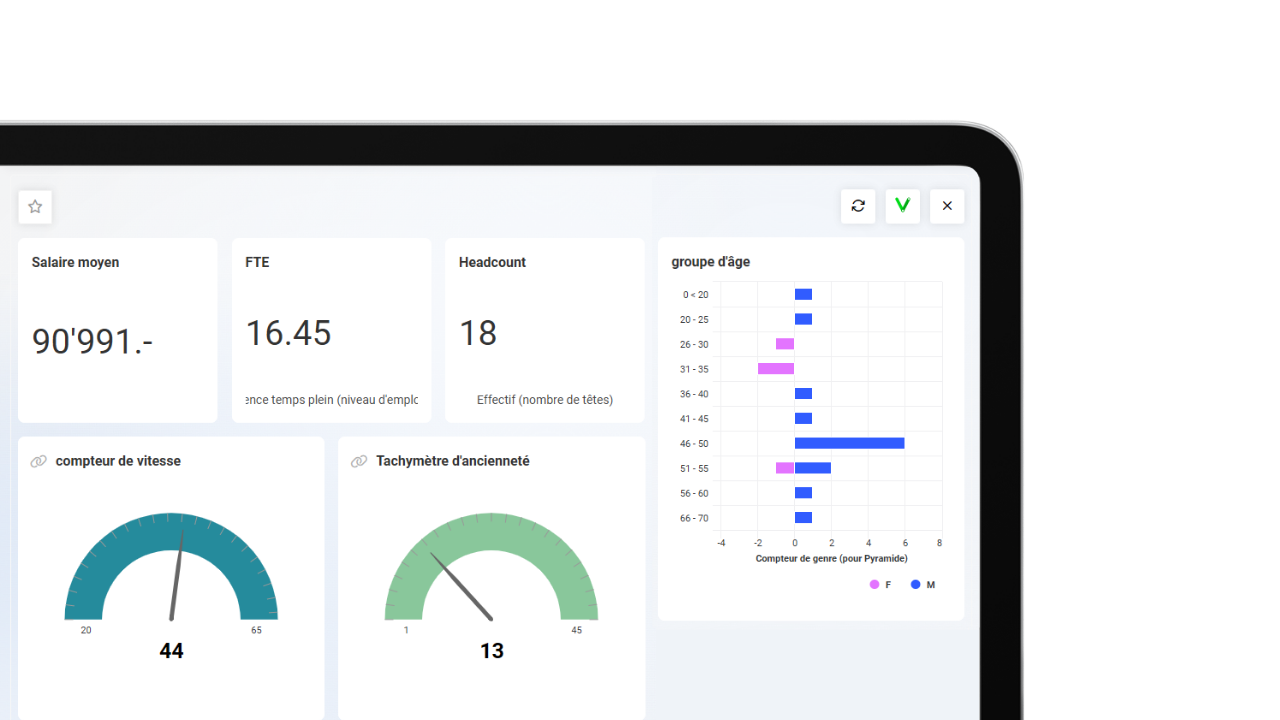Click the green Tachymètre d'ancienneté gauge needle
The width and height of the screenshot is (1280, 720).
pyautogui.click(x=461, y=586)
